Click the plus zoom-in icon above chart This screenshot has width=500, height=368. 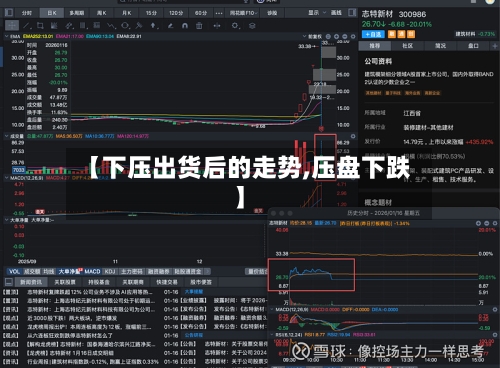[x=336, y=36]
